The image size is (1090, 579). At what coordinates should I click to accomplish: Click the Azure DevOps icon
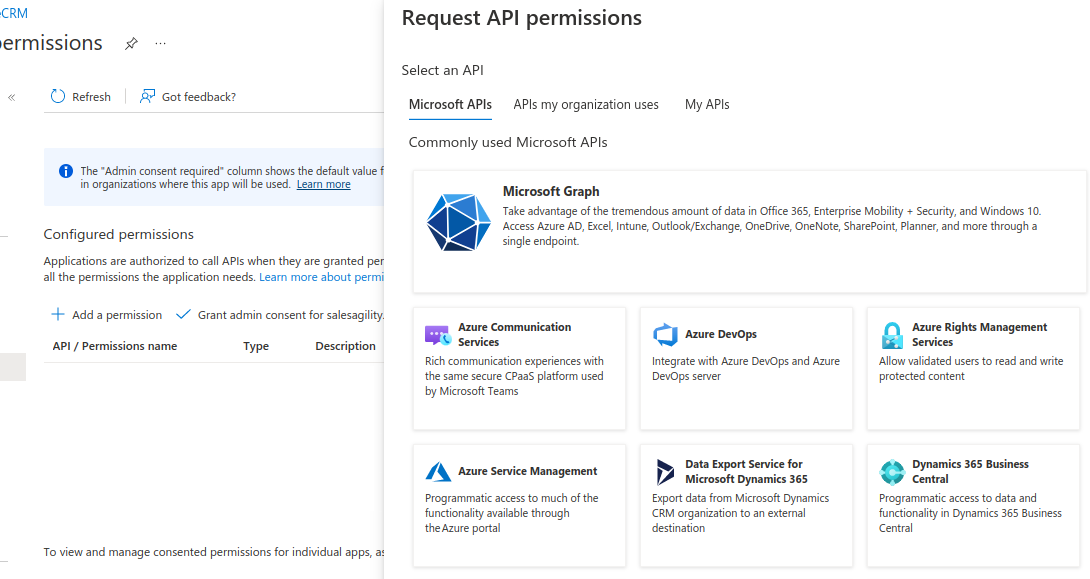[x=665, y=335]
